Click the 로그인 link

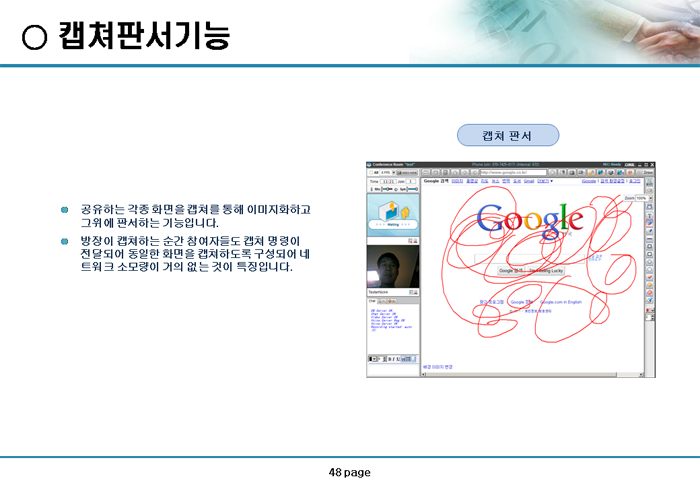pos(634,181)
